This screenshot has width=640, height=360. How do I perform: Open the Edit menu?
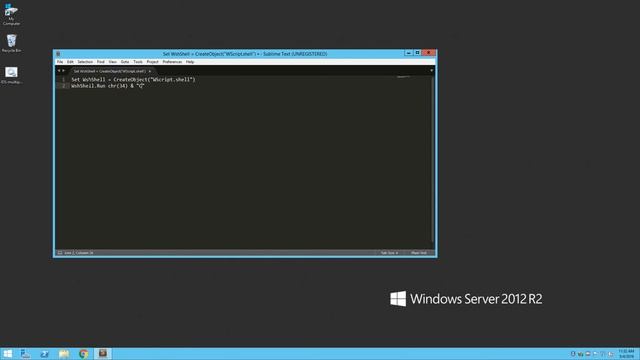coord(70,62)
